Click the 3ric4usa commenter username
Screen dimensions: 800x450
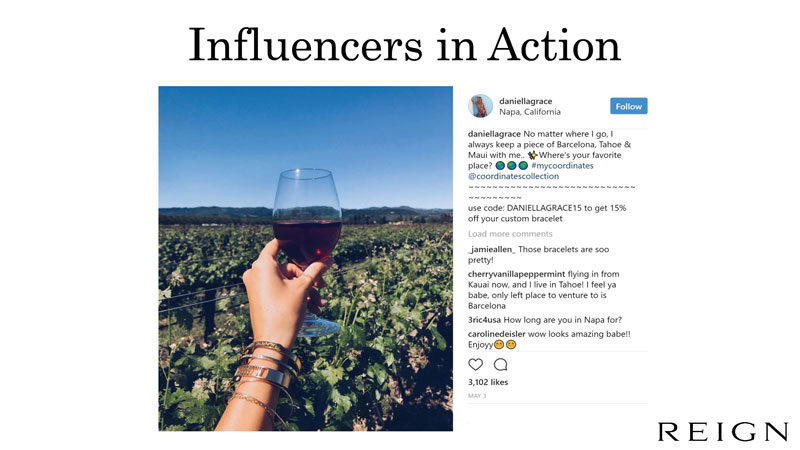(x=486, y=319)
